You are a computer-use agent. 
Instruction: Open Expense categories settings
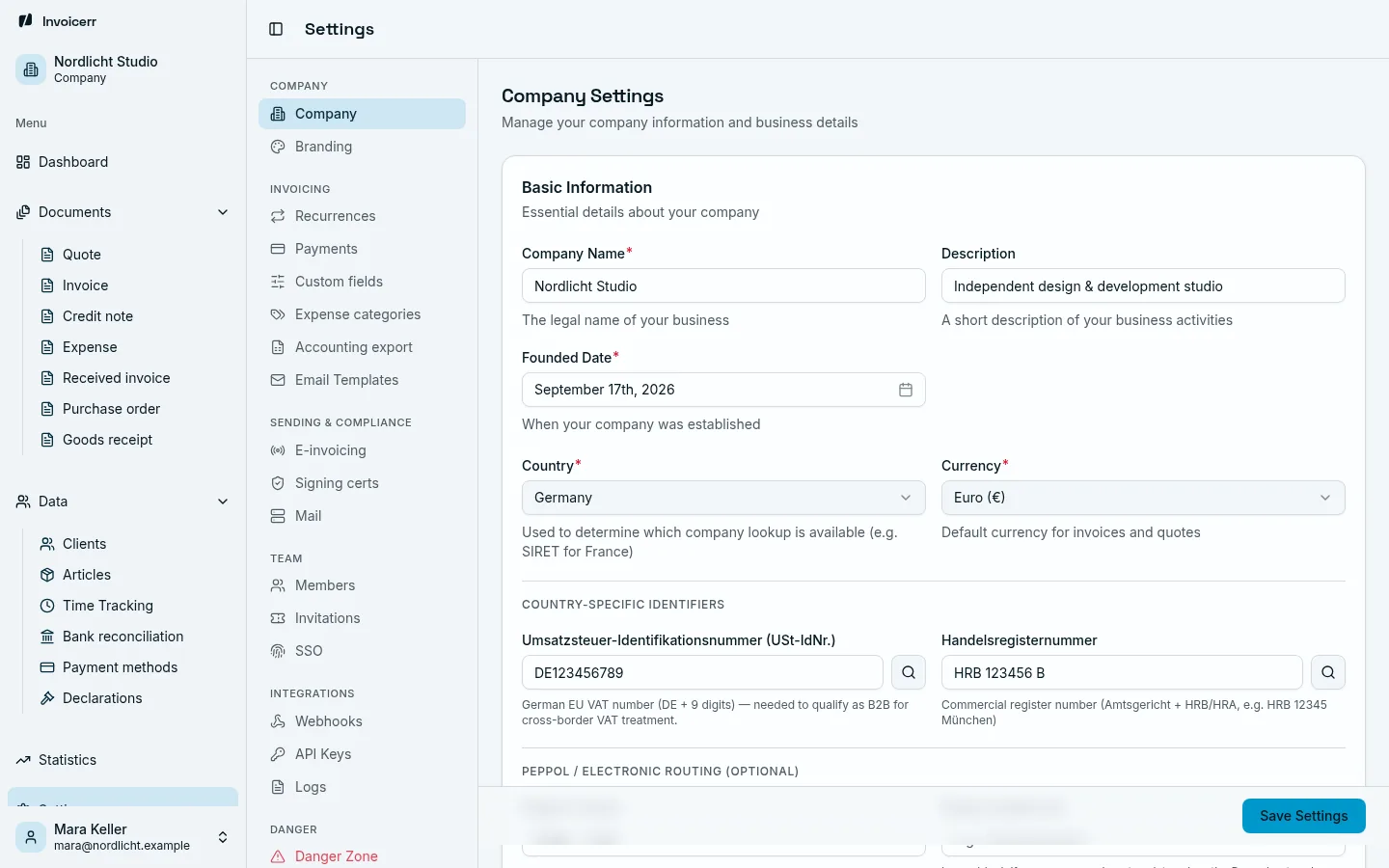[362, 314]
